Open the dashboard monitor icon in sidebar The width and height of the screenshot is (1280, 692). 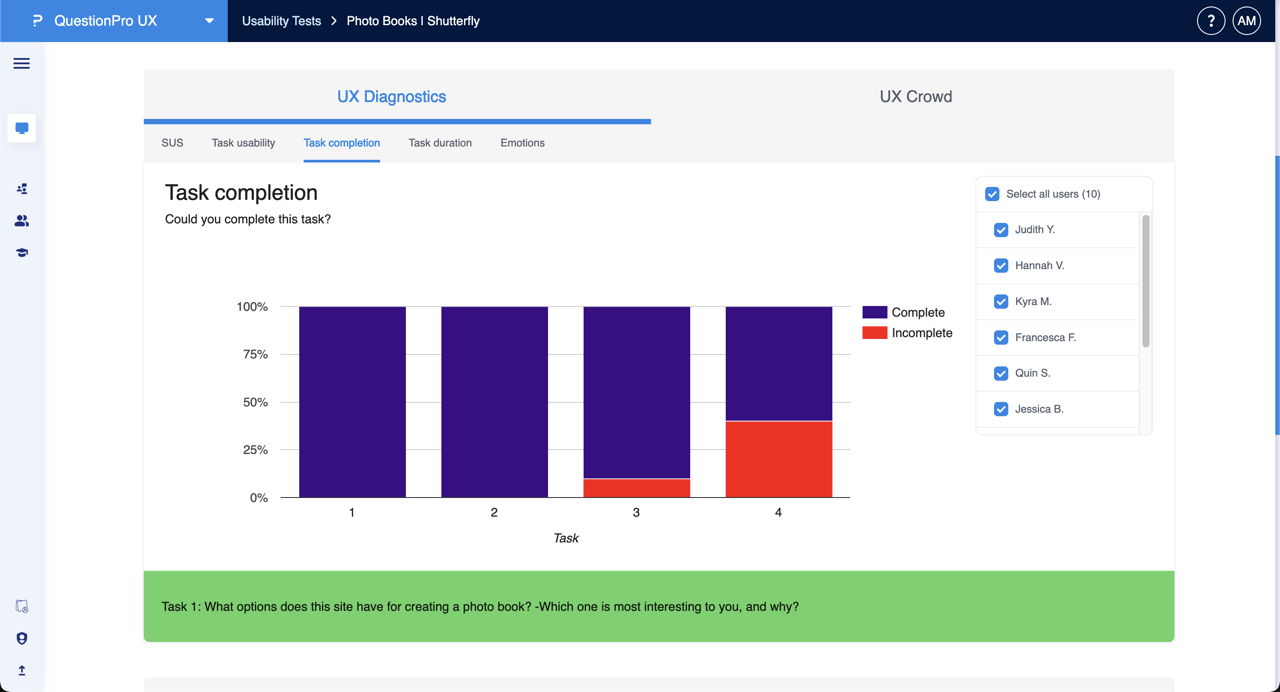pyautogui.click(x=21, y=128)
